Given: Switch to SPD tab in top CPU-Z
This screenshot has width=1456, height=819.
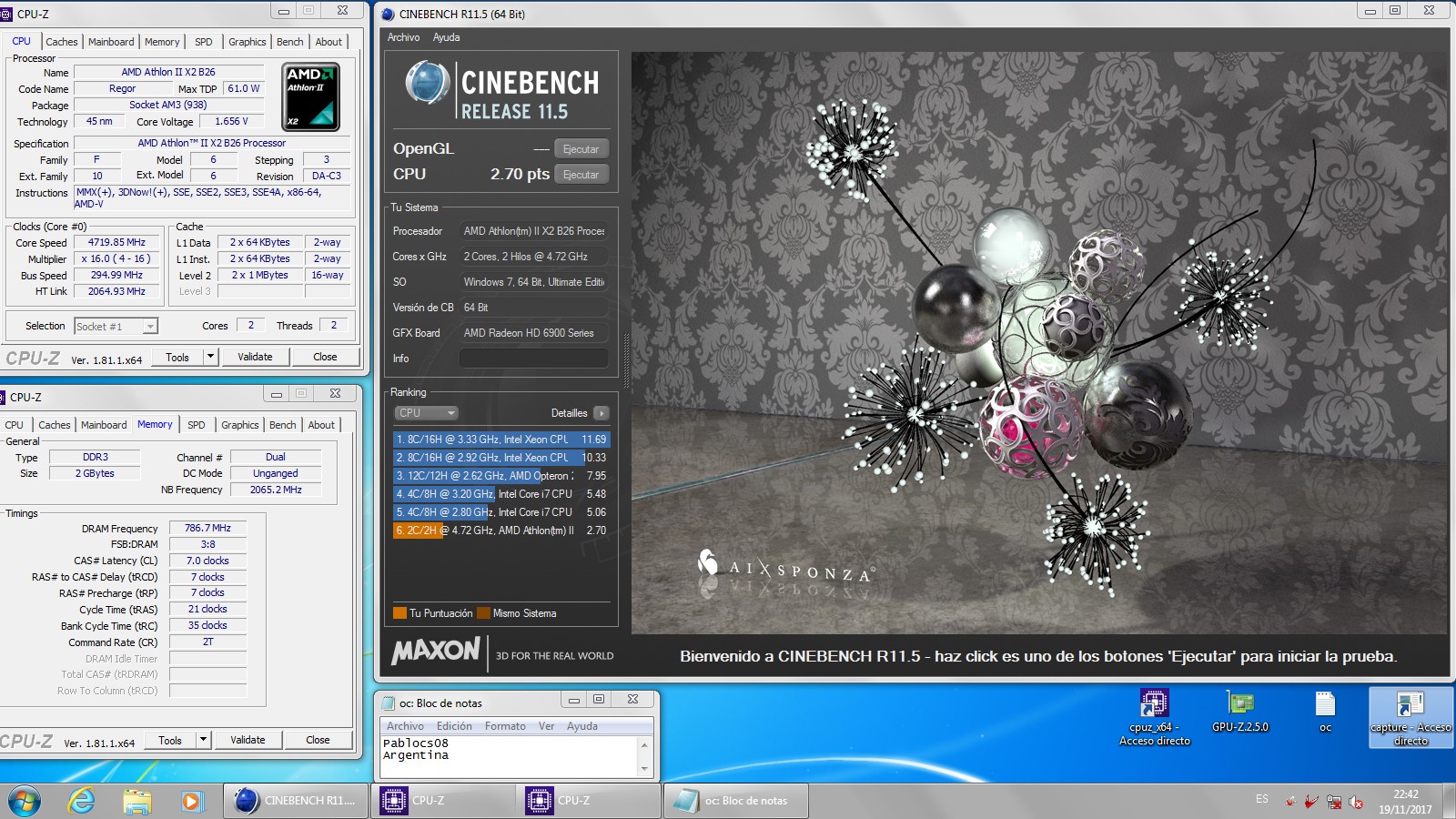Looking at the screenshot, I should tap(204, 42).
